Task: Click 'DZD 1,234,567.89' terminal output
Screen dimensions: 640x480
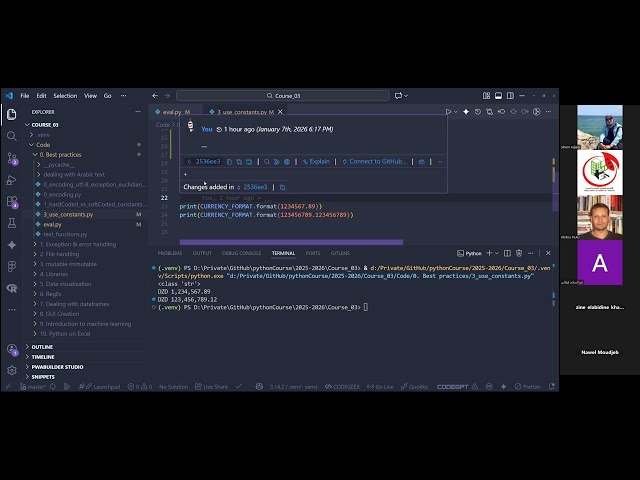Action: 184,291
